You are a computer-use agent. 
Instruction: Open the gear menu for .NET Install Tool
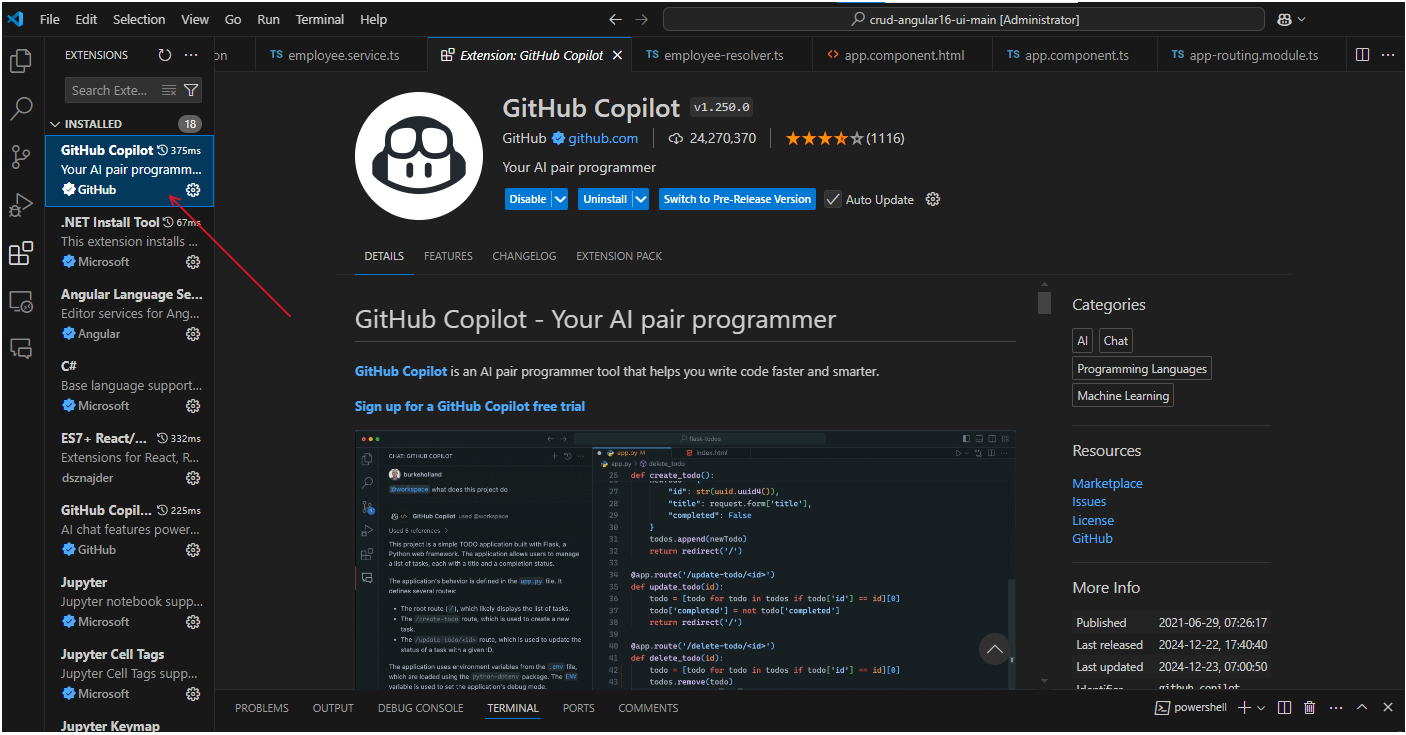[193, 262]
